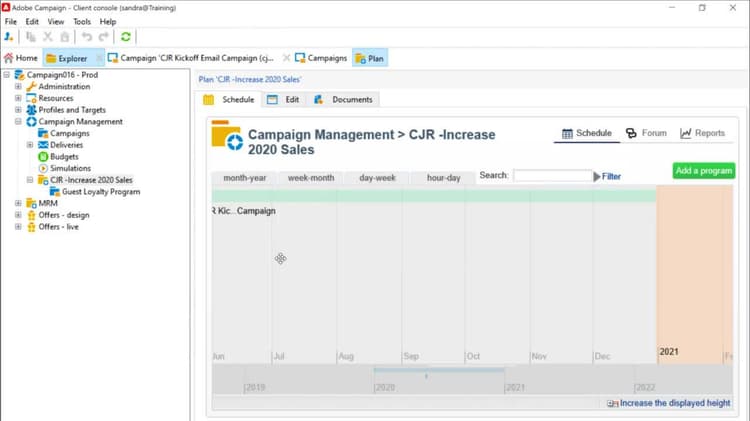Click the timeline overview range bar
The height and width of the screenshot is (421, 750).
click(439, 370)
